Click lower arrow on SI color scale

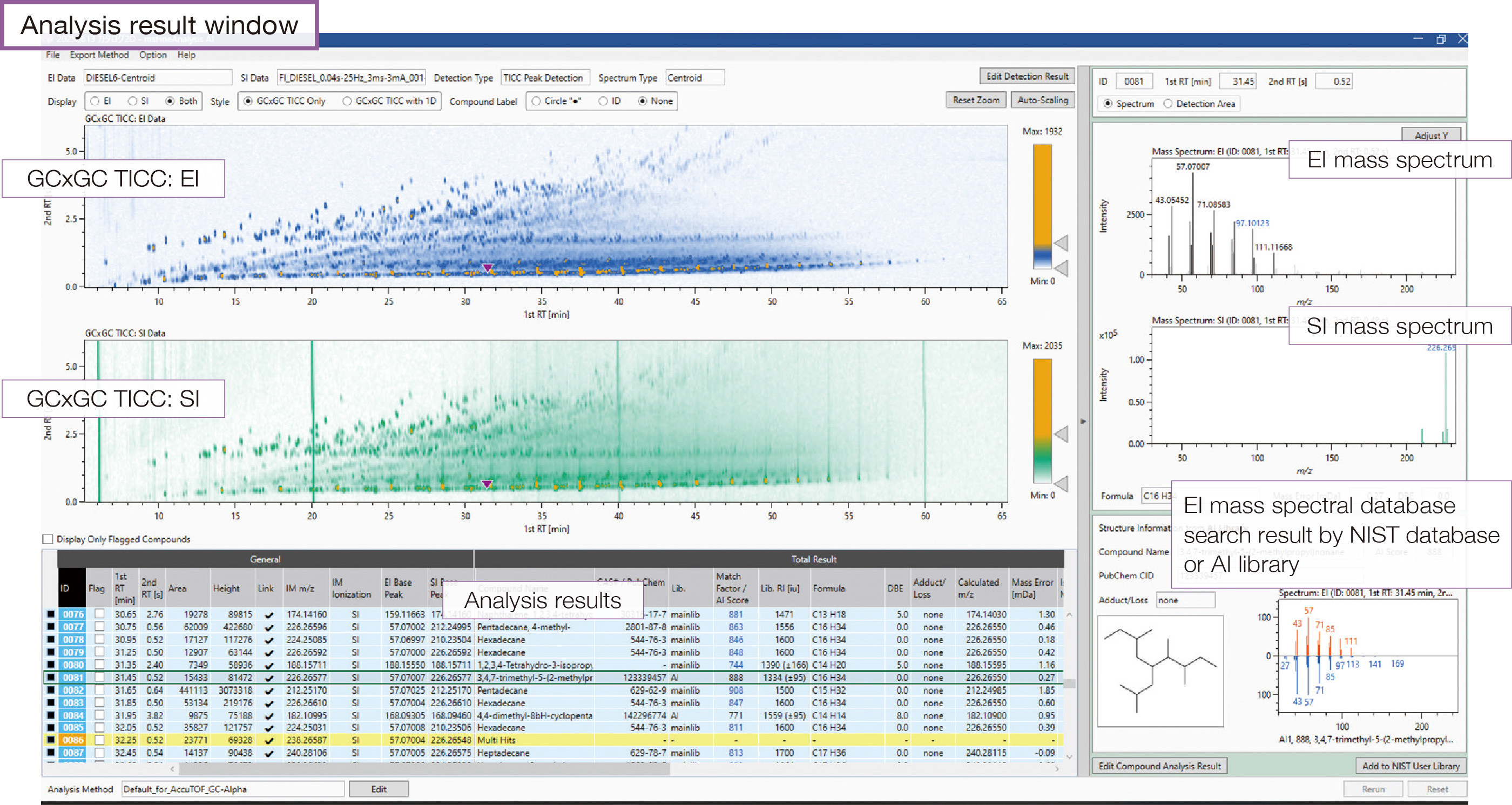(x=1061, y=483)
